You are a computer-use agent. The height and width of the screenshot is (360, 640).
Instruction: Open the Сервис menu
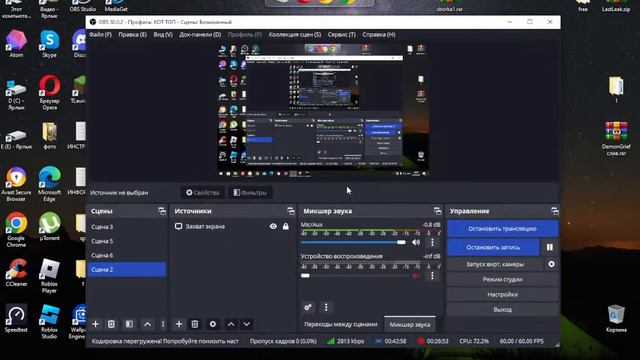(342, 35)
